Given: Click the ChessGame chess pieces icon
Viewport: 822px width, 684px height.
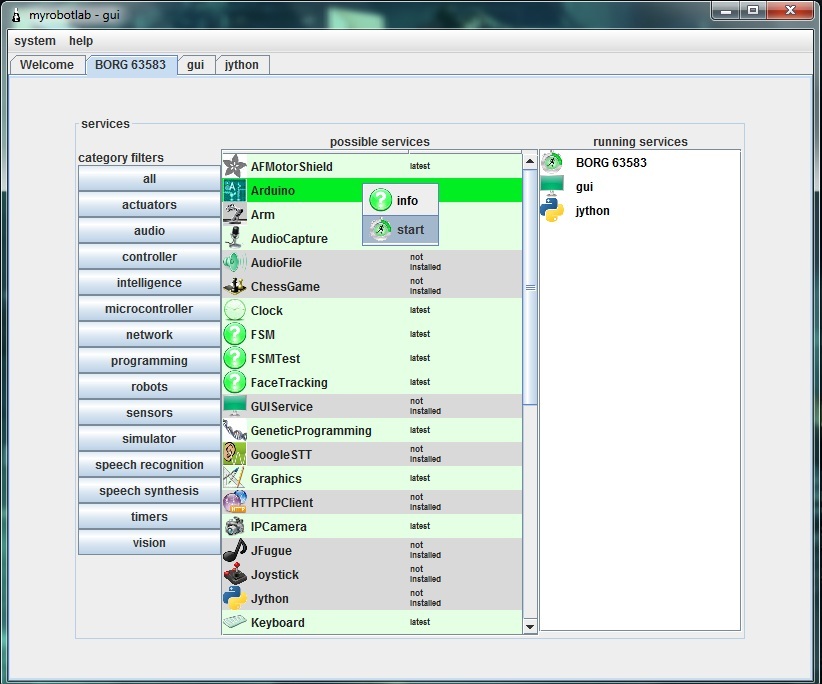Looking at the screenshot, I should [234, 286].
